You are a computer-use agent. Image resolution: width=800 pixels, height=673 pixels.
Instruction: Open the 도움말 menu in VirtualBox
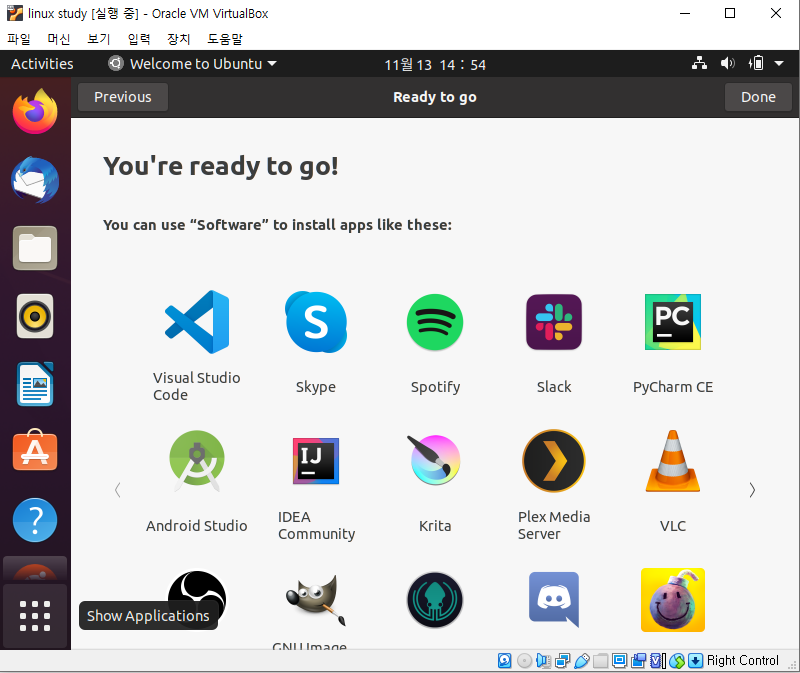[x=225, y=39]
